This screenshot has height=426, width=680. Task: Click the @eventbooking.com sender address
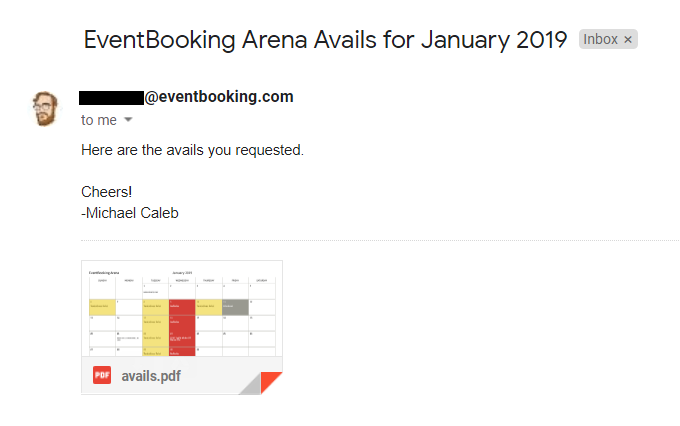(x=219, y=97)
